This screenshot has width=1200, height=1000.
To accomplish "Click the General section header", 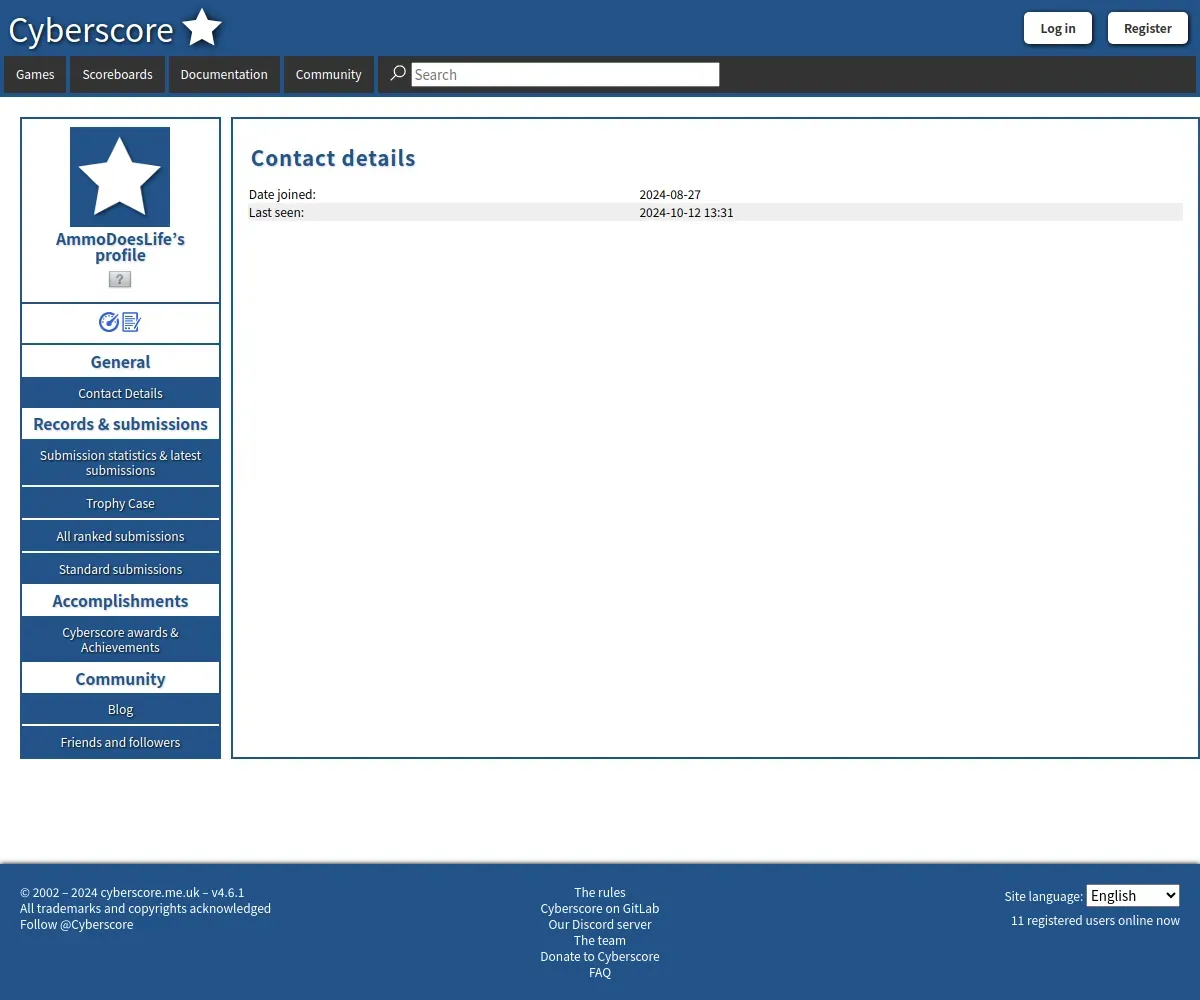I will (x=120, y=362).
